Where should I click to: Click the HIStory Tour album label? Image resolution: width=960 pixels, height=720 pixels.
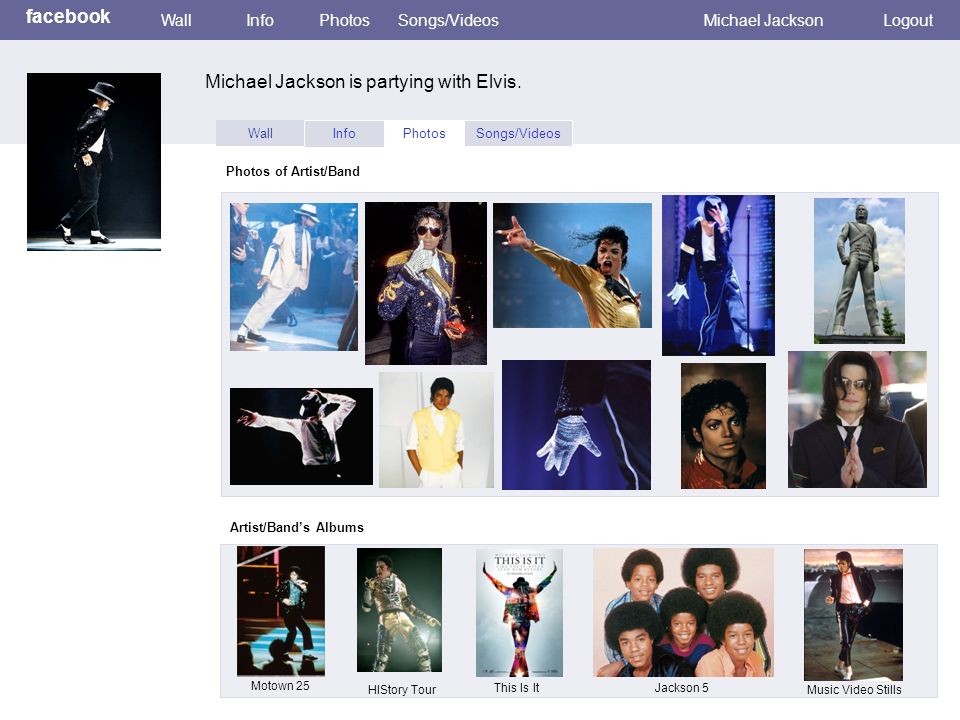tap(402, 689)
